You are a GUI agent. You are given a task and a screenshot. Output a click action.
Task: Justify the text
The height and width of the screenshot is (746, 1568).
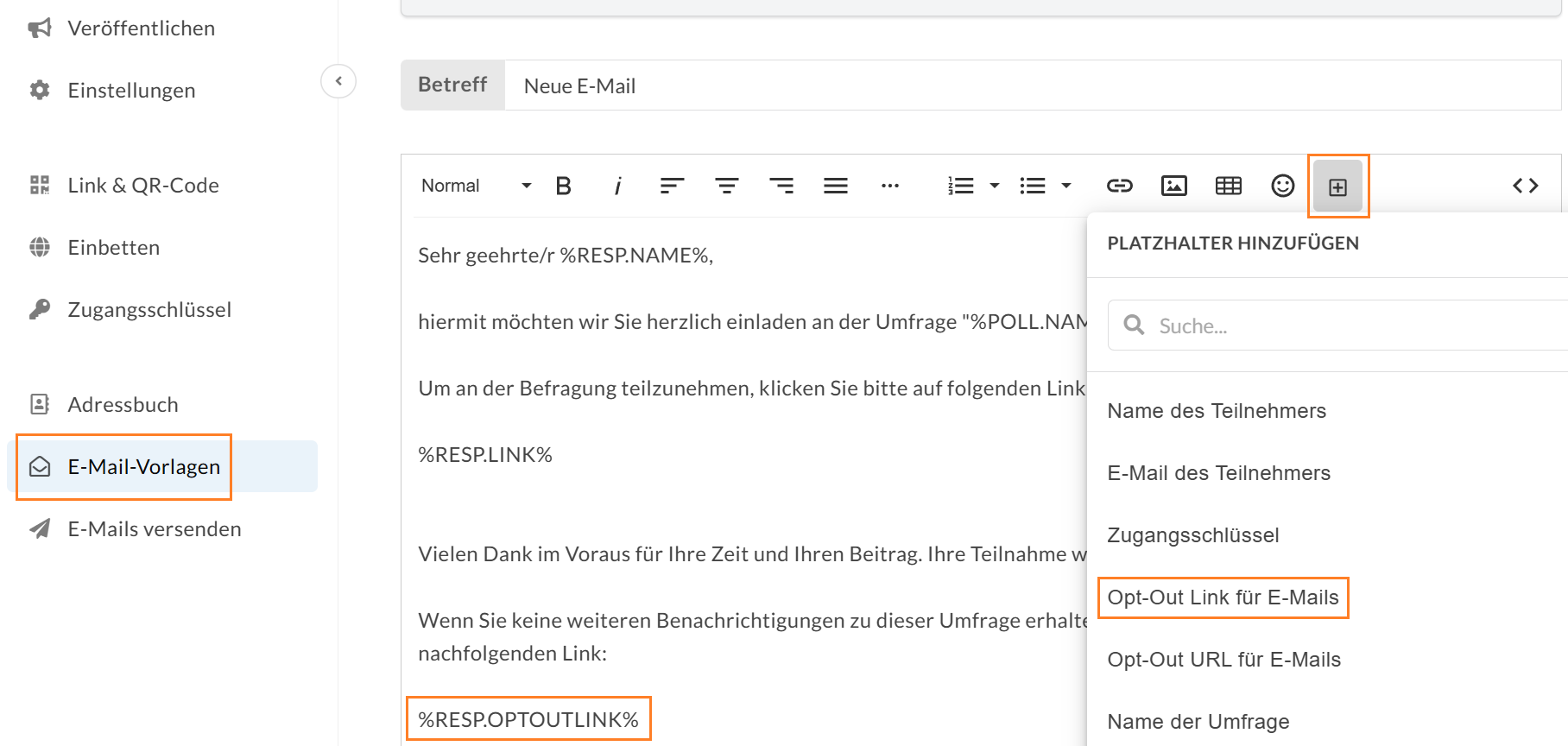click(x=836, y=186)
